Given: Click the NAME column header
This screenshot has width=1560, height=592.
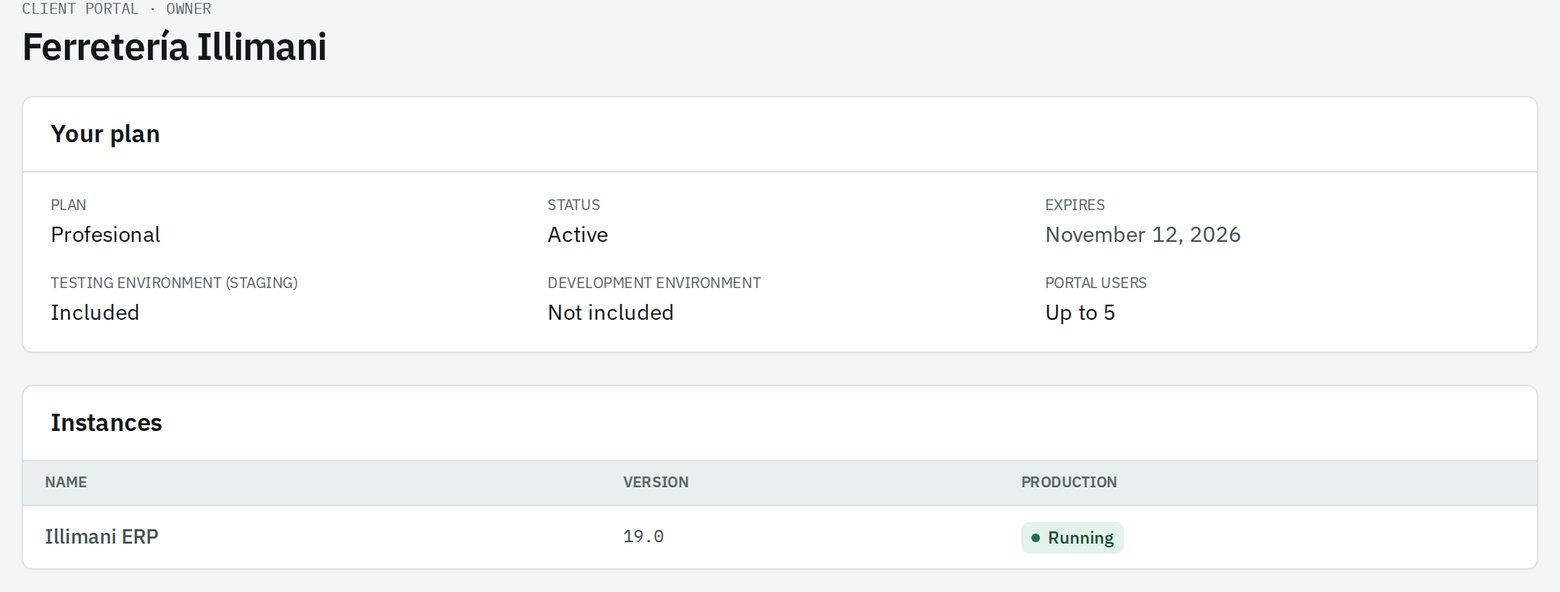Looking at the screenshot, I should pos(66,482).
